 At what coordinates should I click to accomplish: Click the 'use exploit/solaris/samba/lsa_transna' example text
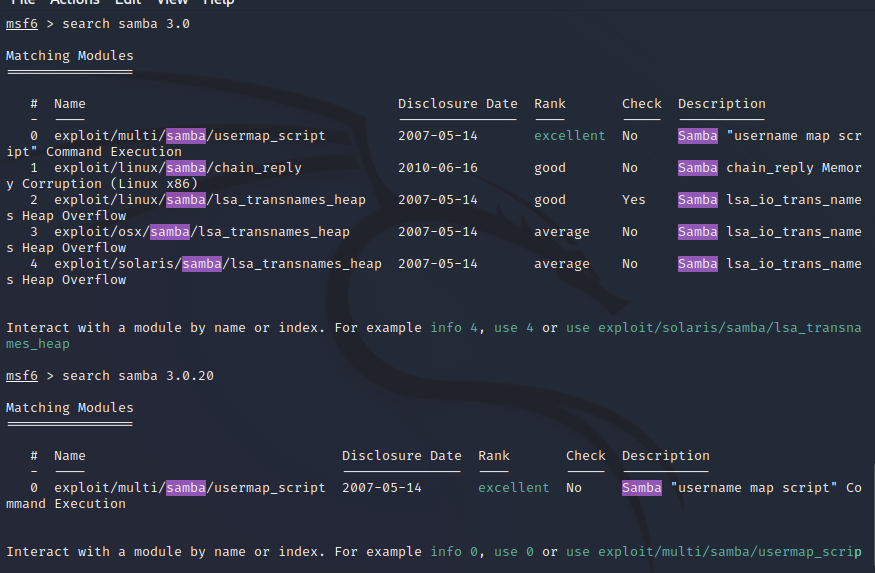coord(714,328)
